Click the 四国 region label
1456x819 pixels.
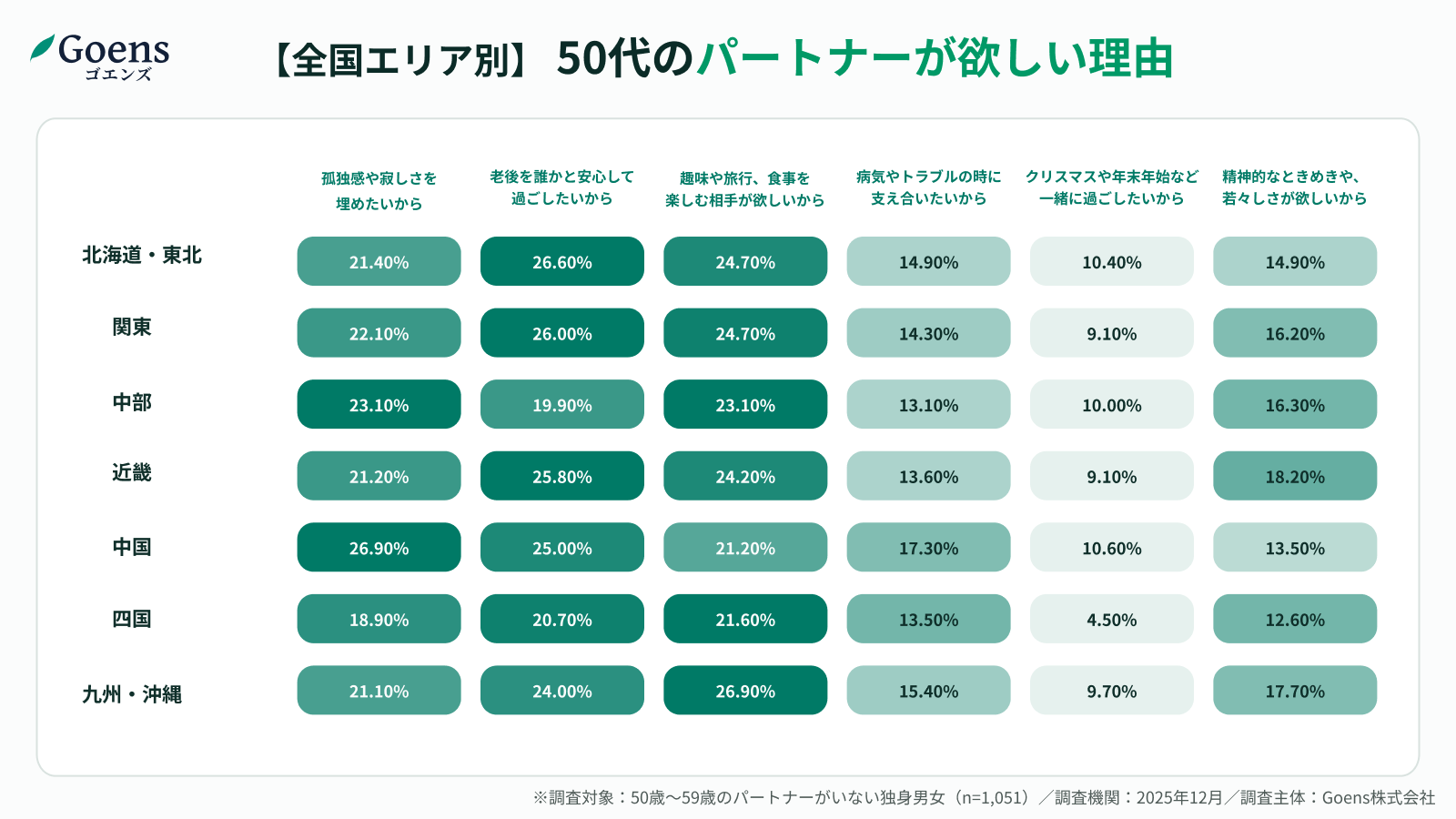[x=132, y=620]
